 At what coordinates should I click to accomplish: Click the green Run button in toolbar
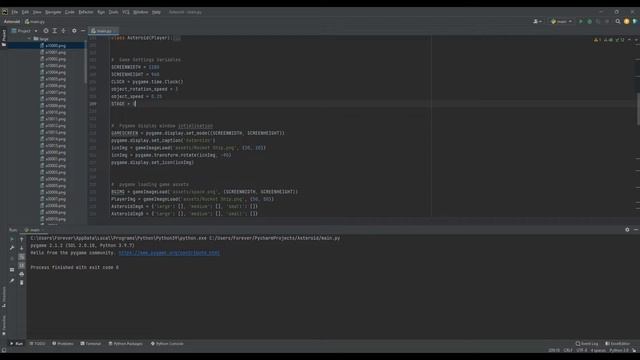tap(580, 21)
